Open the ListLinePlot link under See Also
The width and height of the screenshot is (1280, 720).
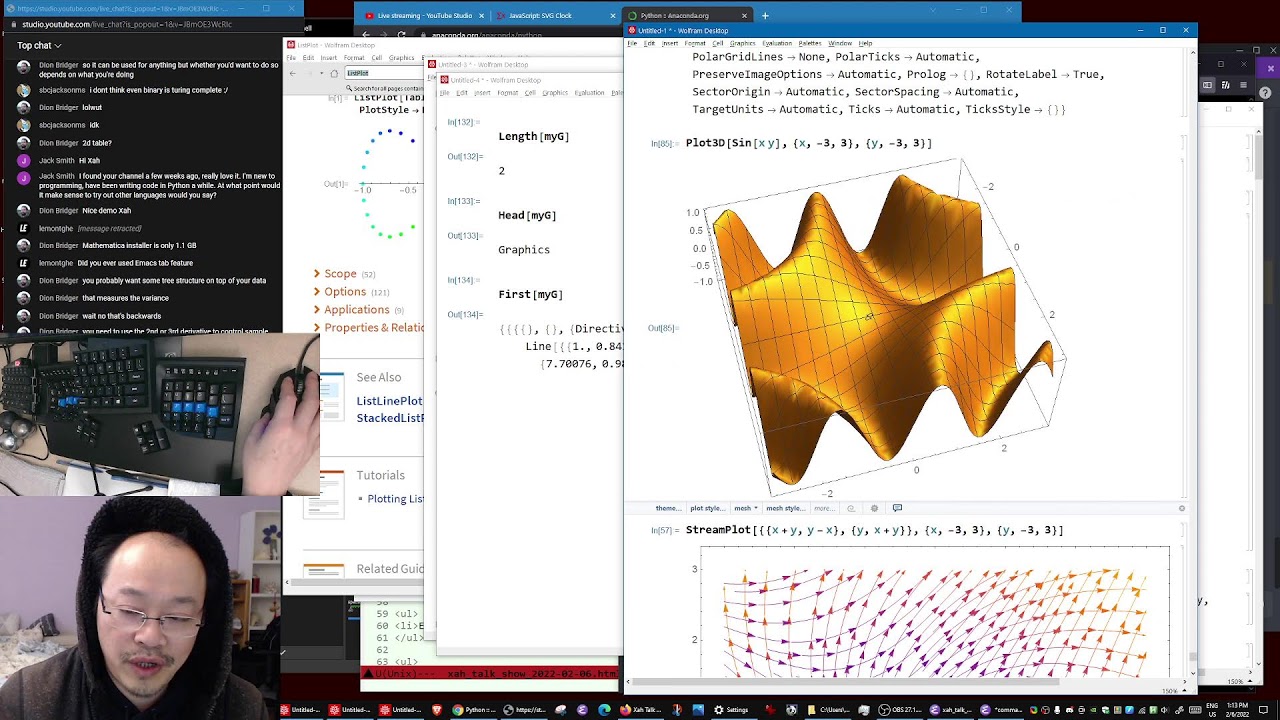point(390,401)
